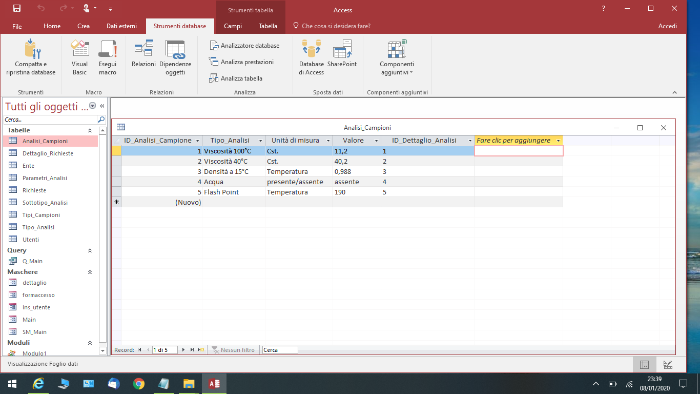
Task: Create new blank record button
Action: tap(201, 350)
